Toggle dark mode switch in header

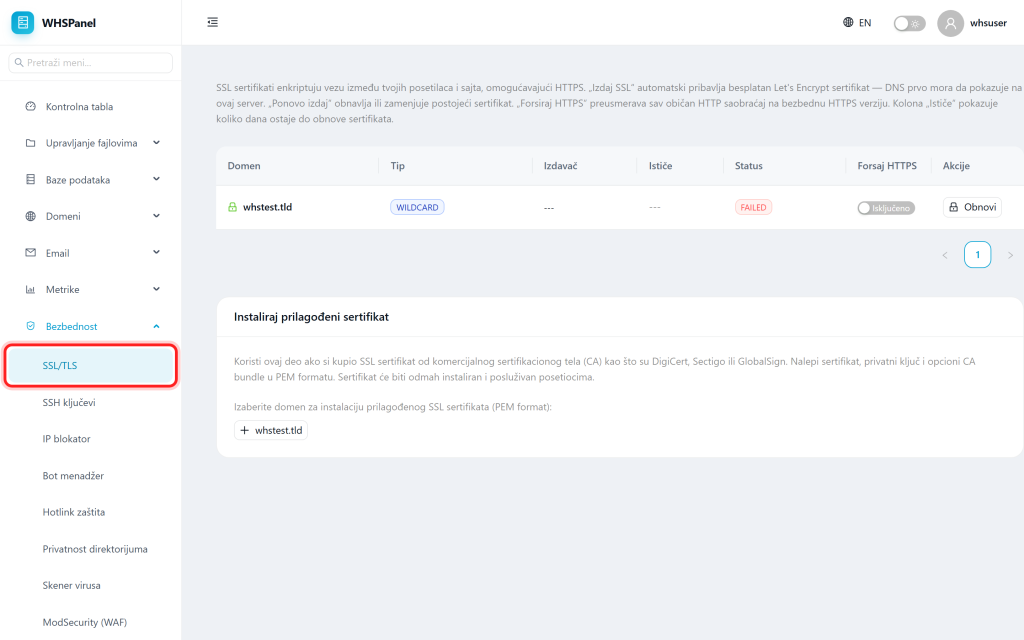909,24
